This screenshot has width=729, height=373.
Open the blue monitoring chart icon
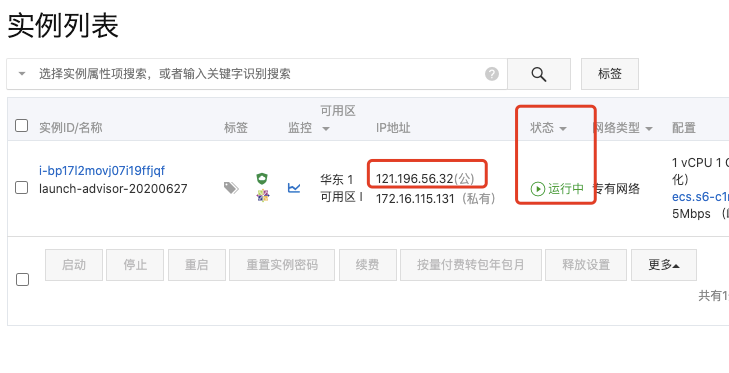(294, 187)
